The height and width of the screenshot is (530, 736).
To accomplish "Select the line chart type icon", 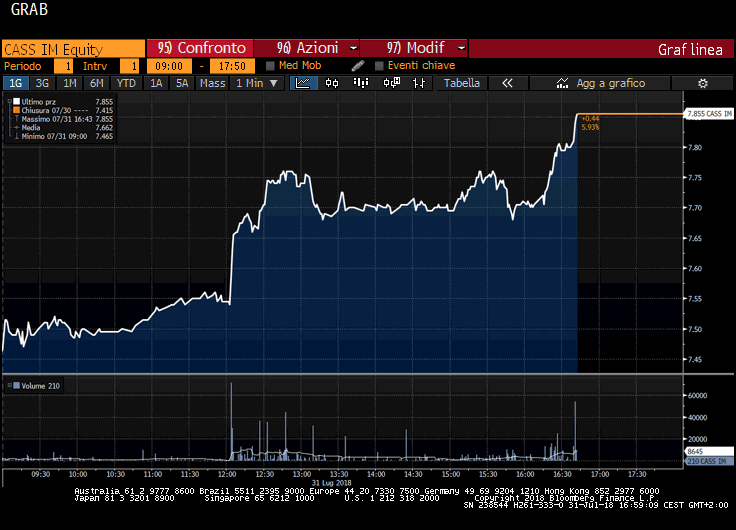I will (x=302, y=83).
